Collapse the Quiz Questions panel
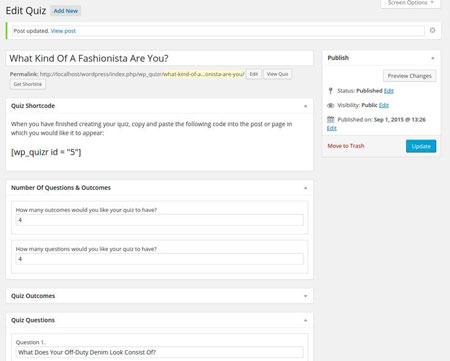Viewport: 450px width, 361px height. pos(305,320)
